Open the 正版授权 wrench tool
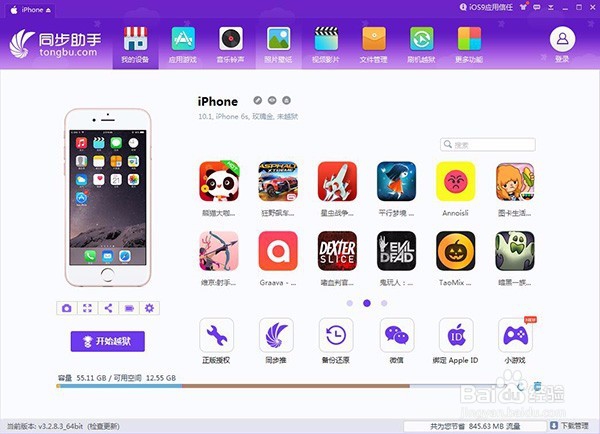The width and height of the screenshot is (600, 434). tap(217, 335)
